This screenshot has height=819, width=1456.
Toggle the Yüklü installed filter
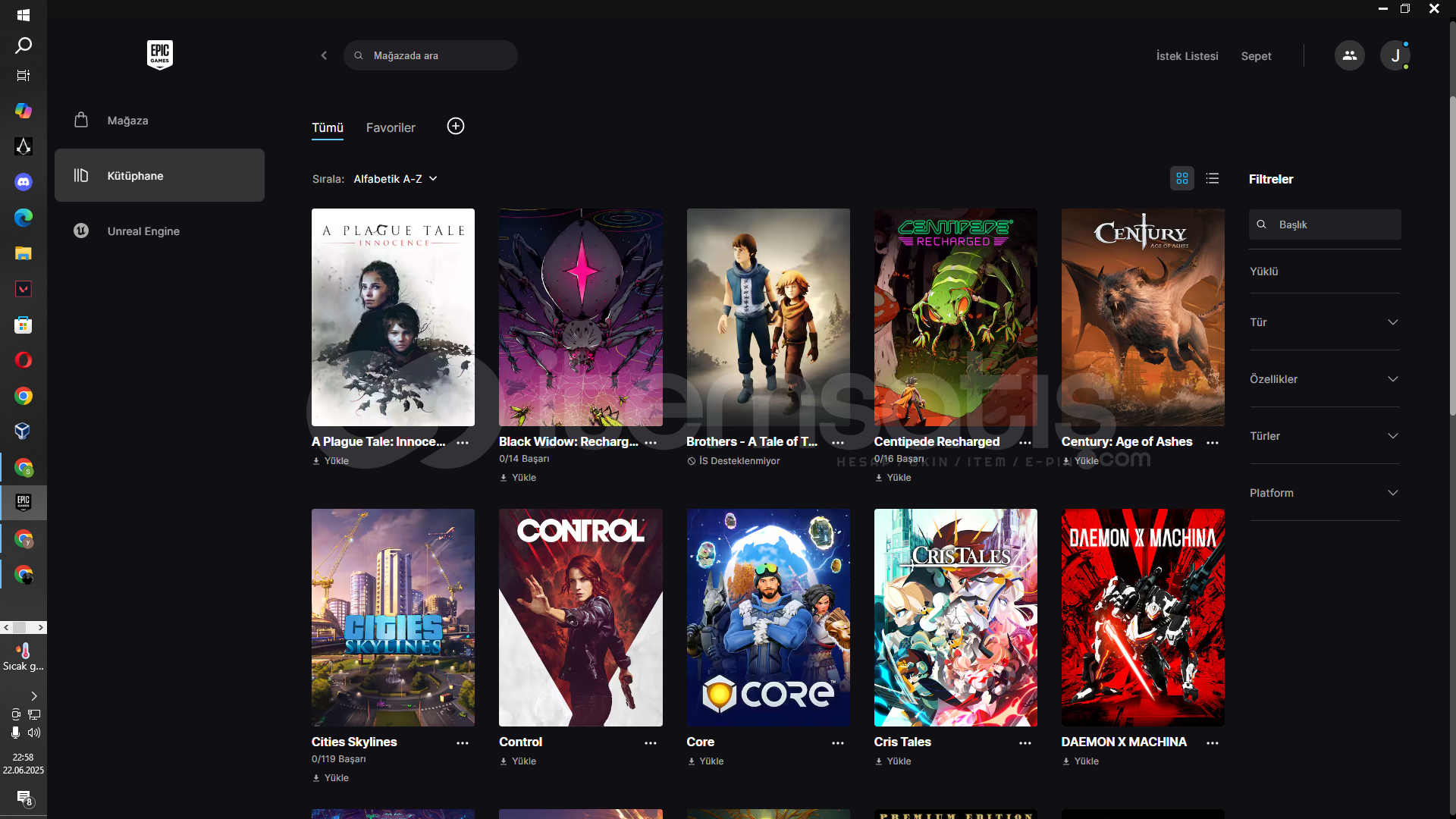coord(1263,271)
